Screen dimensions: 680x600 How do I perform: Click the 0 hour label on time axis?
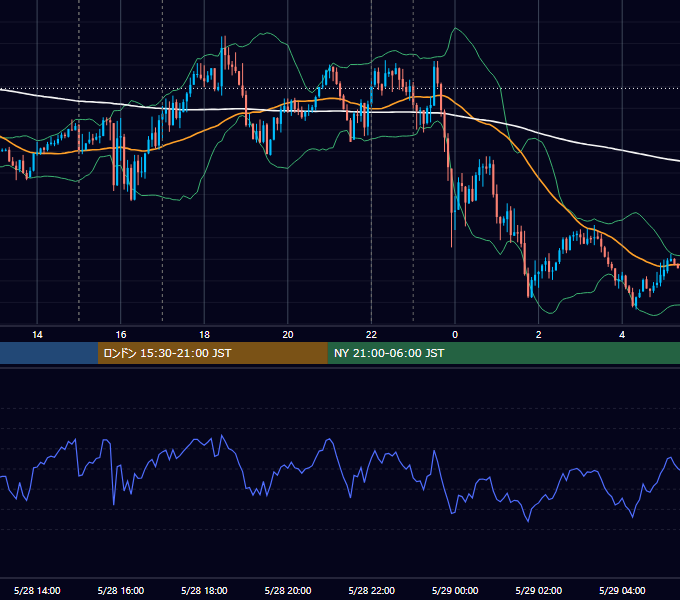[455, 335]
